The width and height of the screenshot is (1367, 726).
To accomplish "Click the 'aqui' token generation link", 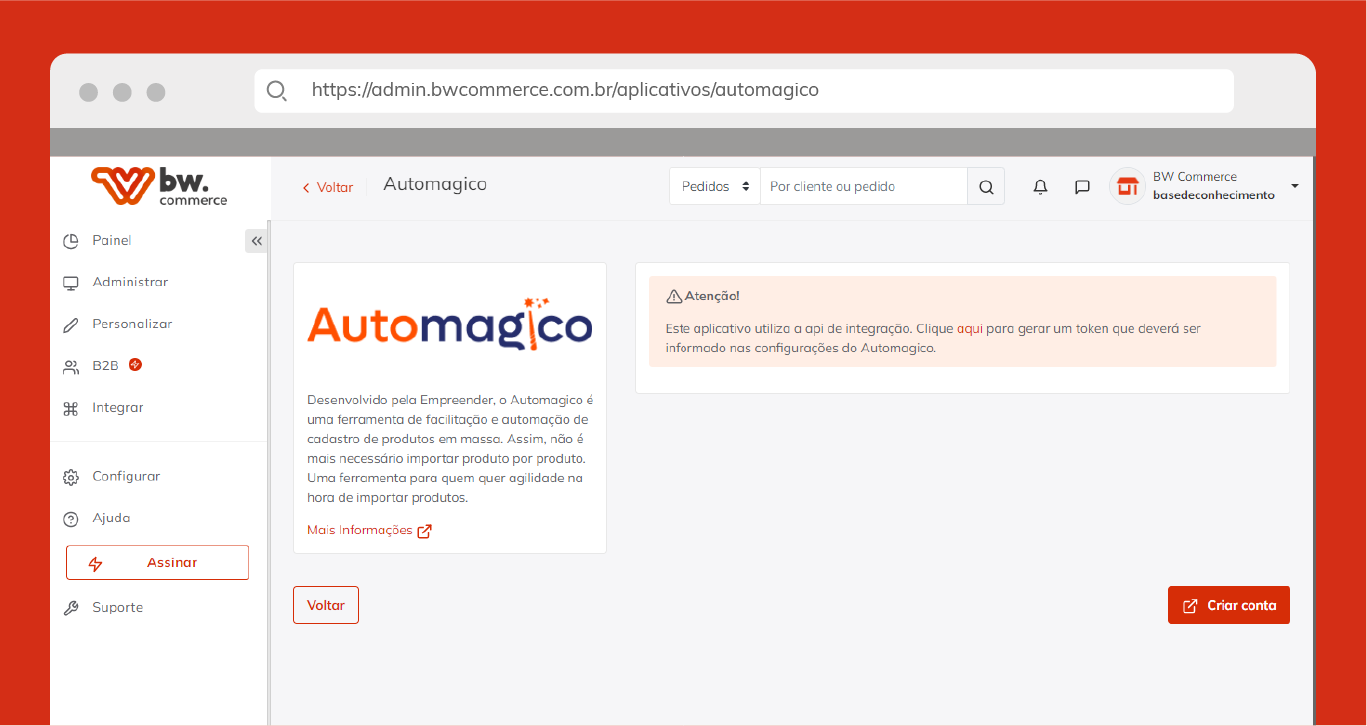I will tap(970, 328).
